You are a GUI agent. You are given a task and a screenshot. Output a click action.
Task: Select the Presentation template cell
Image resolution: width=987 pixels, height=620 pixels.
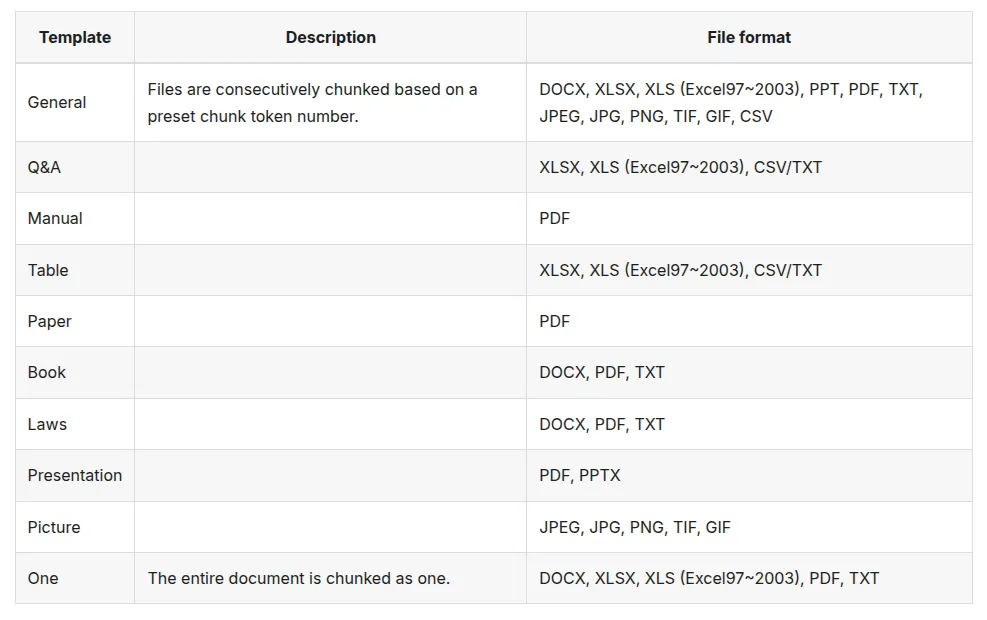pyautogui.click(x=75, y=475)
